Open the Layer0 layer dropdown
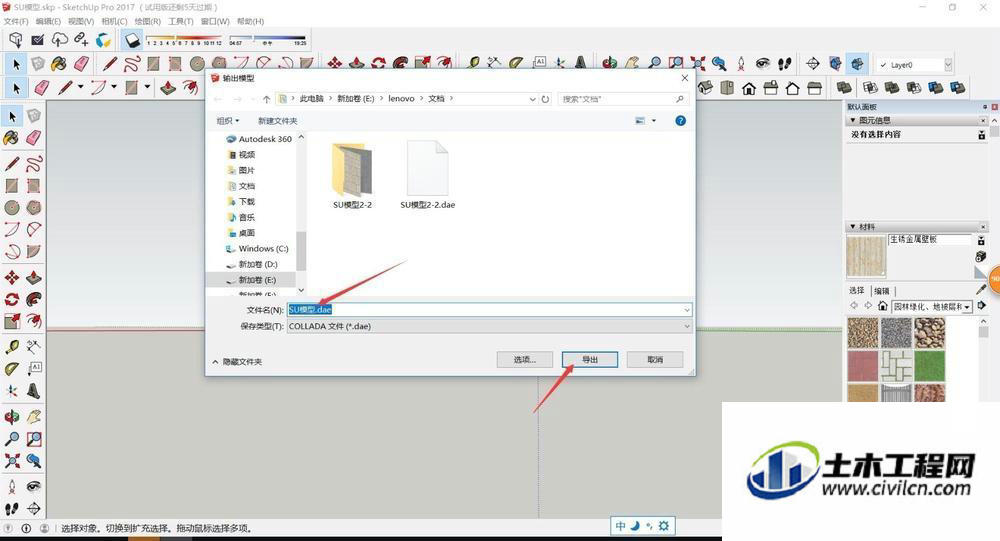Screen dimensions: 1000x541 pos(948,64)
